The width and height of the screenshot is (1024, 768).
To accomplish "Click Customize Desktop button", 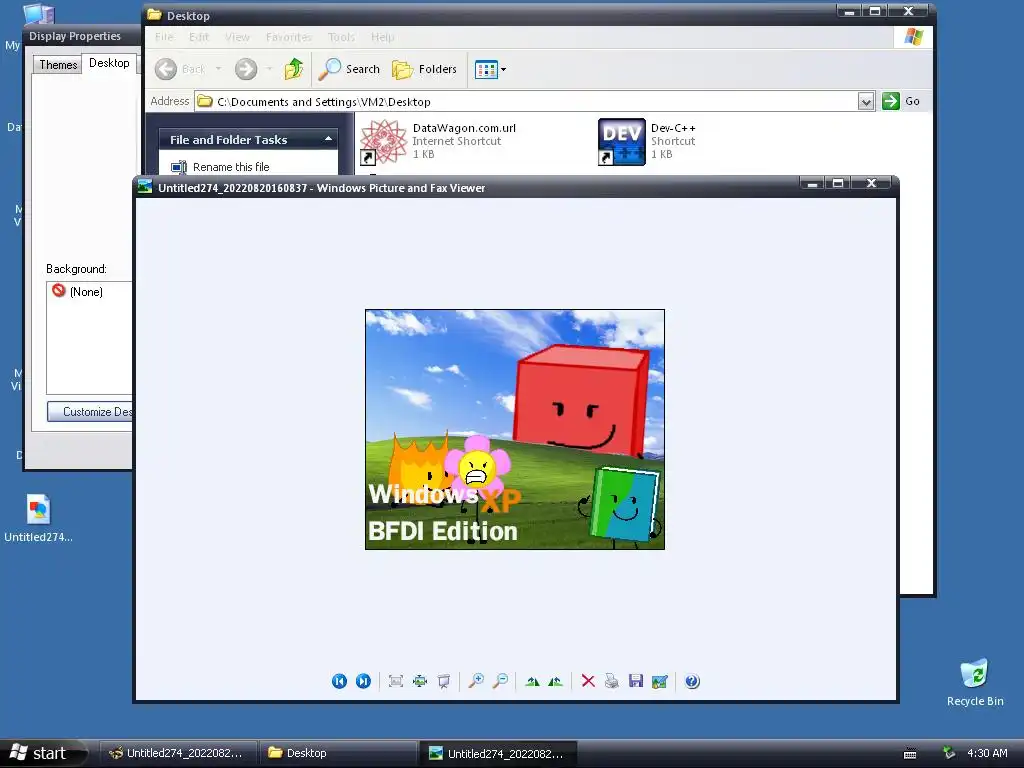I will pos(90,411).
